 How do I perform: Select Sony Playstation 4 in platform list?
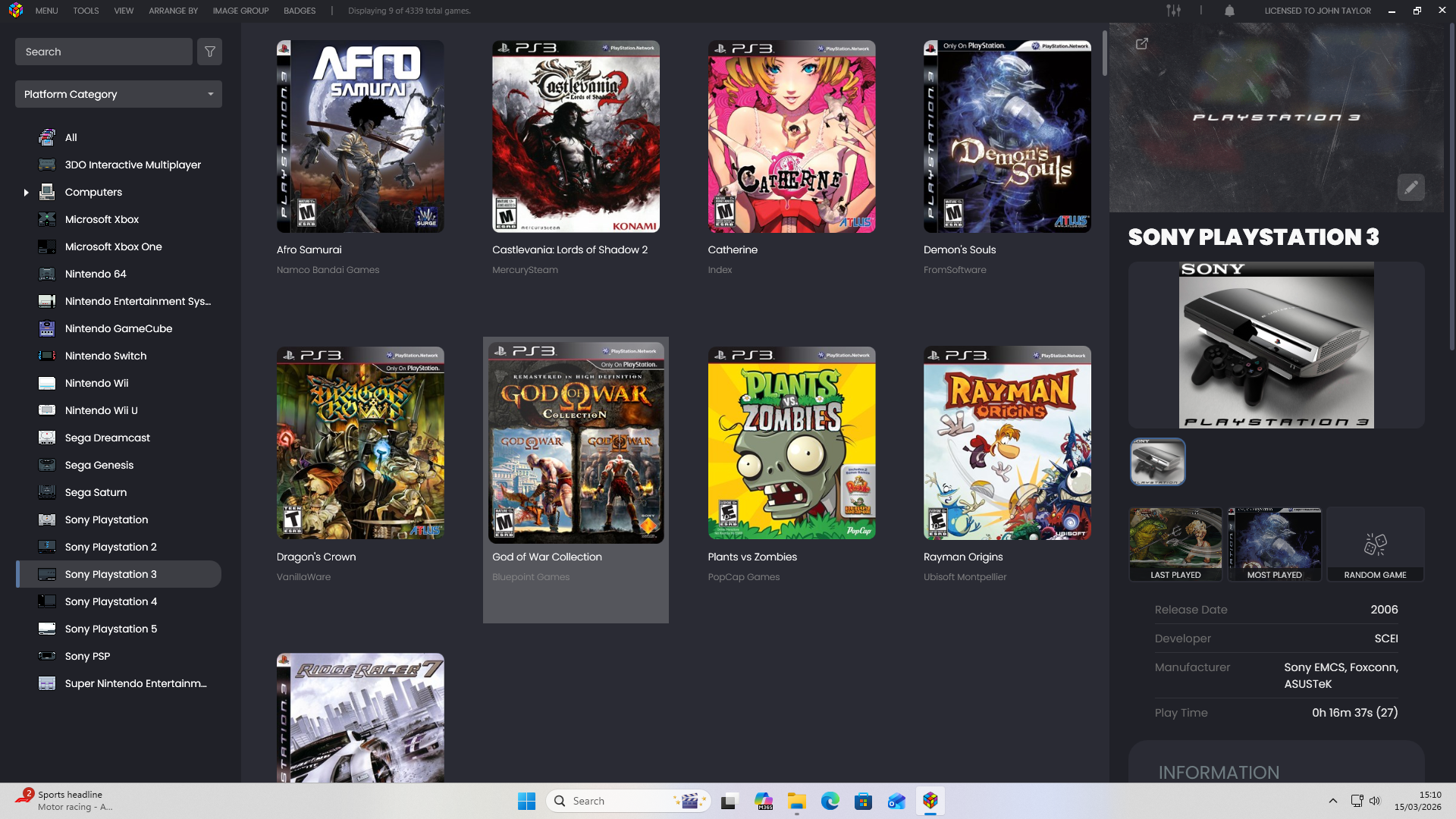[x=111, y=601]
